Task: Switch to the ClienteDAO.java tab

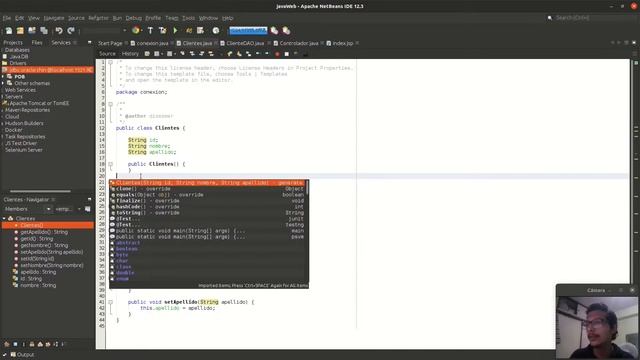Action: point(245,43)
